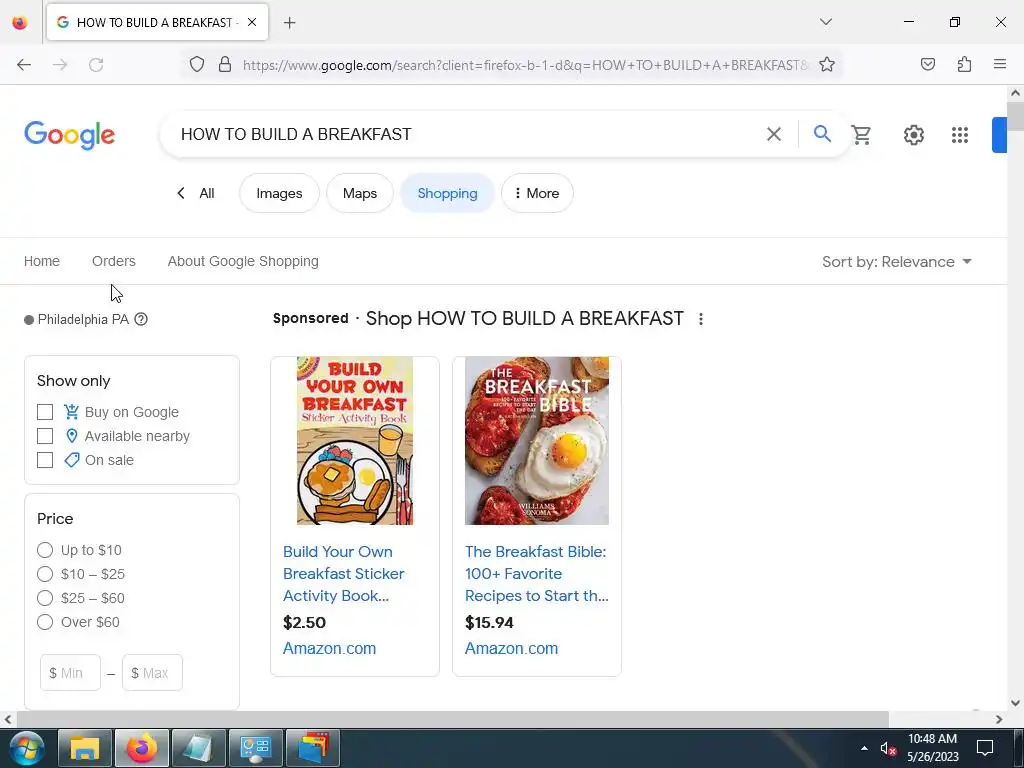Open the colorful windows taskbar app icon
This screenshot has width=1024, height=768.
coord(313,748)
